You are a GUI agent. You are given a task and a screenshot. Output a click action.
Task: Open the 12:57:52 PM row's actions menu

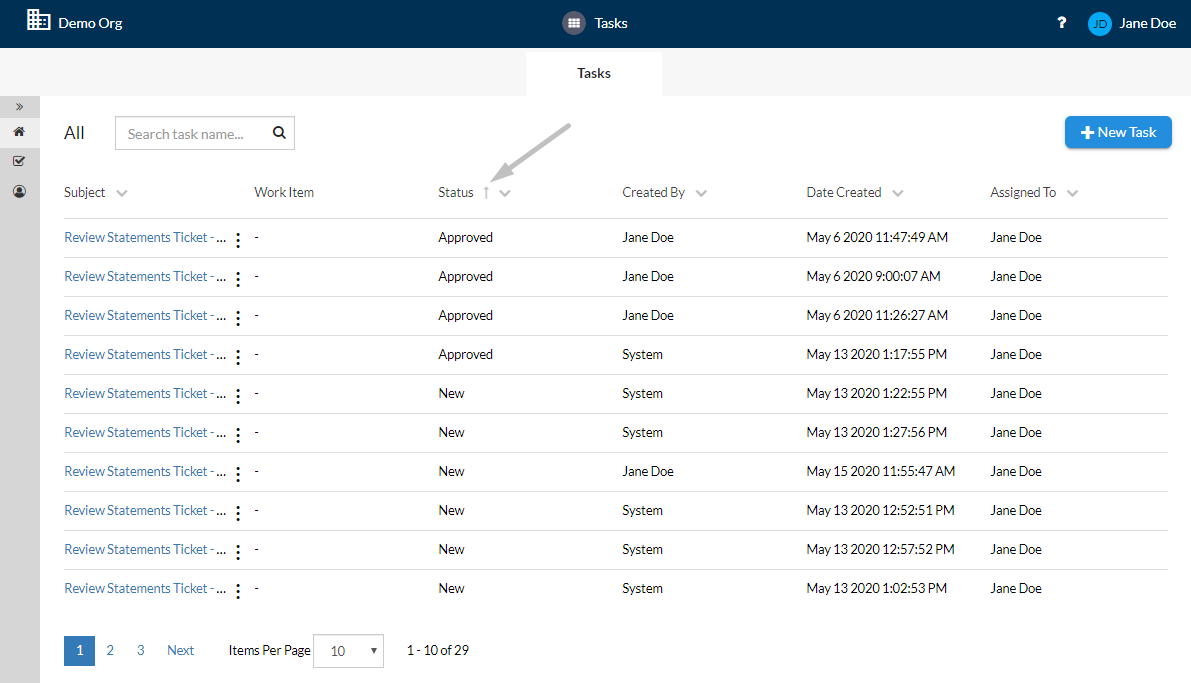(238, 552)
